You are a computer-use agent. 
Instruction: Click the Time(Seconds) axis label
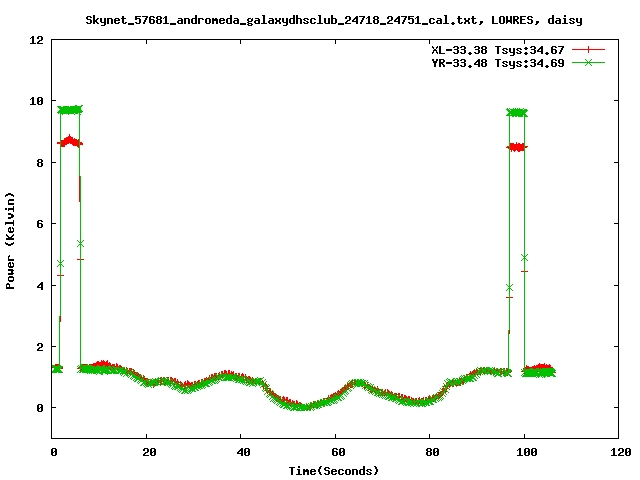333,471
